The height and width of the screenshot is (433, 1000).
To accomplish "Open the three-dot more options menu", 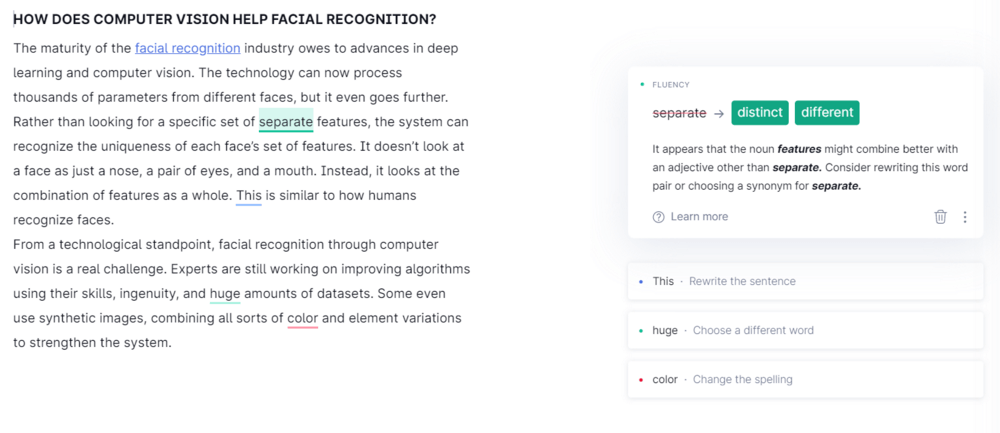I will (x=965, y=217).
